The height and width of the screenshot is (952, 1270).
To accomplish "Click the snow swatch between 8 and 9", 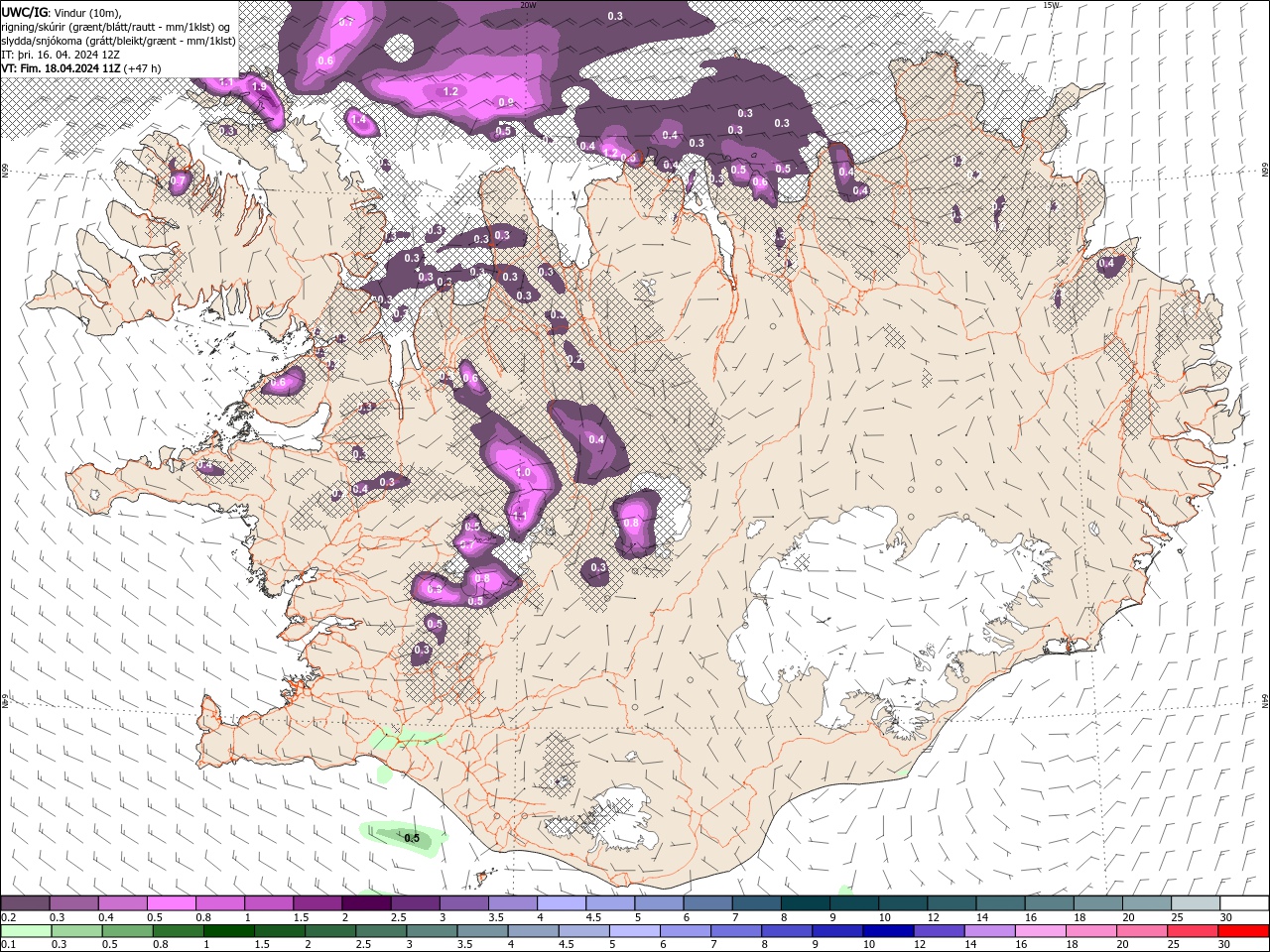I will click(806, 902).
